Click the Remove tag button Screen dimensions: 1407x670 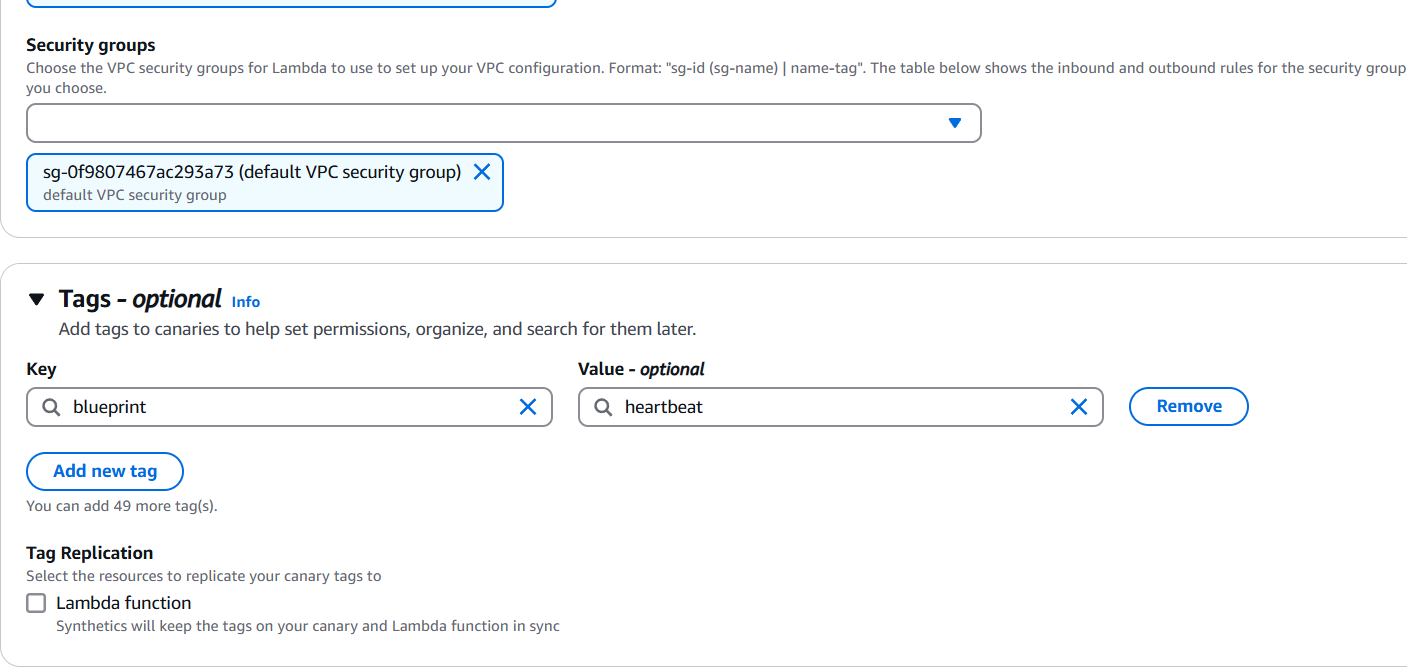click(x=1189, y=406)
